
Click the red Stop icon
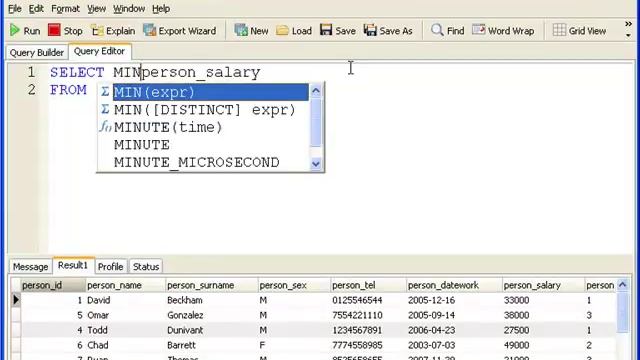[x=54, y=30]
